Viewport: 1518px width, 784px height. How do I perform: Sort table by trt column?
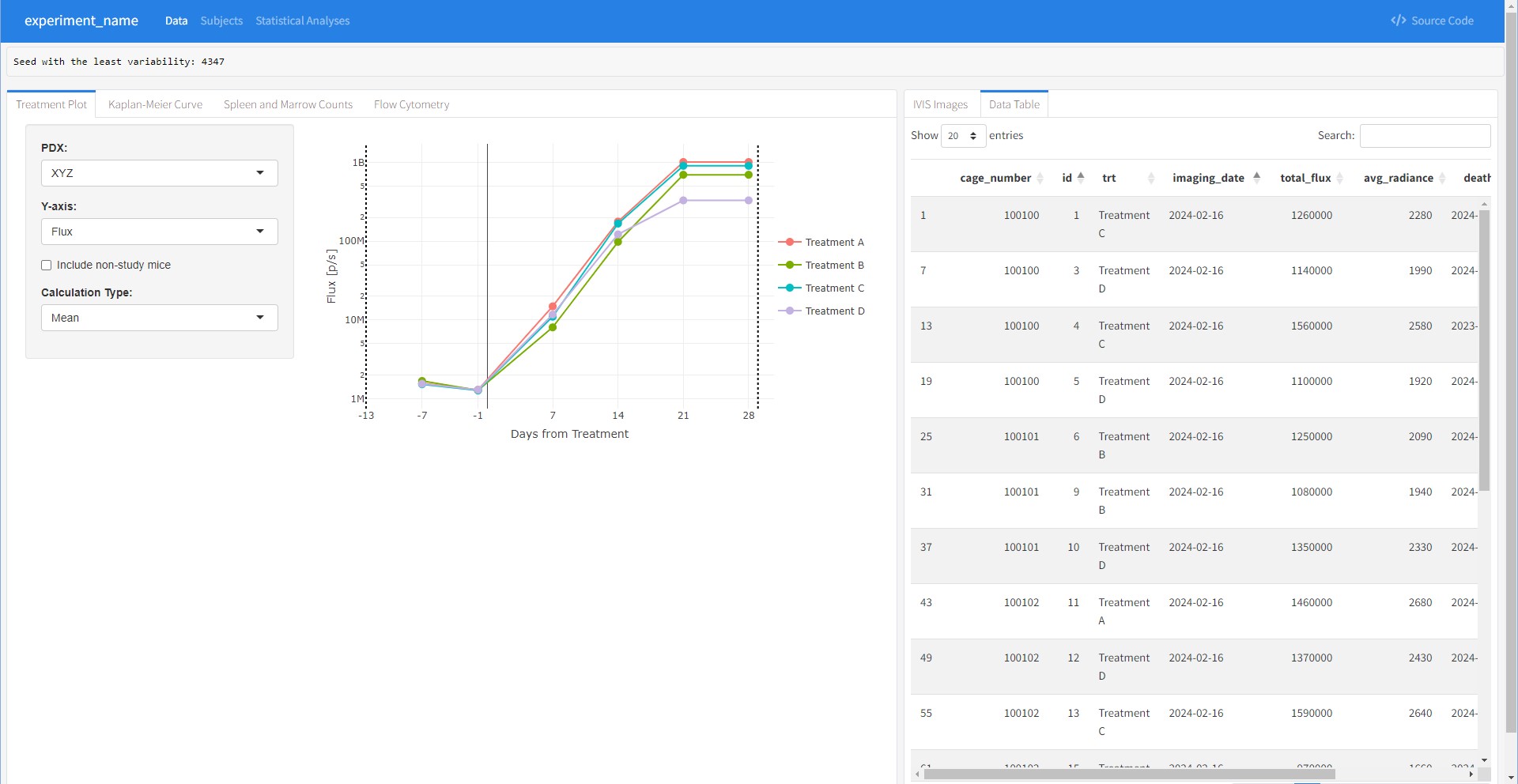tap(1109, 178)
